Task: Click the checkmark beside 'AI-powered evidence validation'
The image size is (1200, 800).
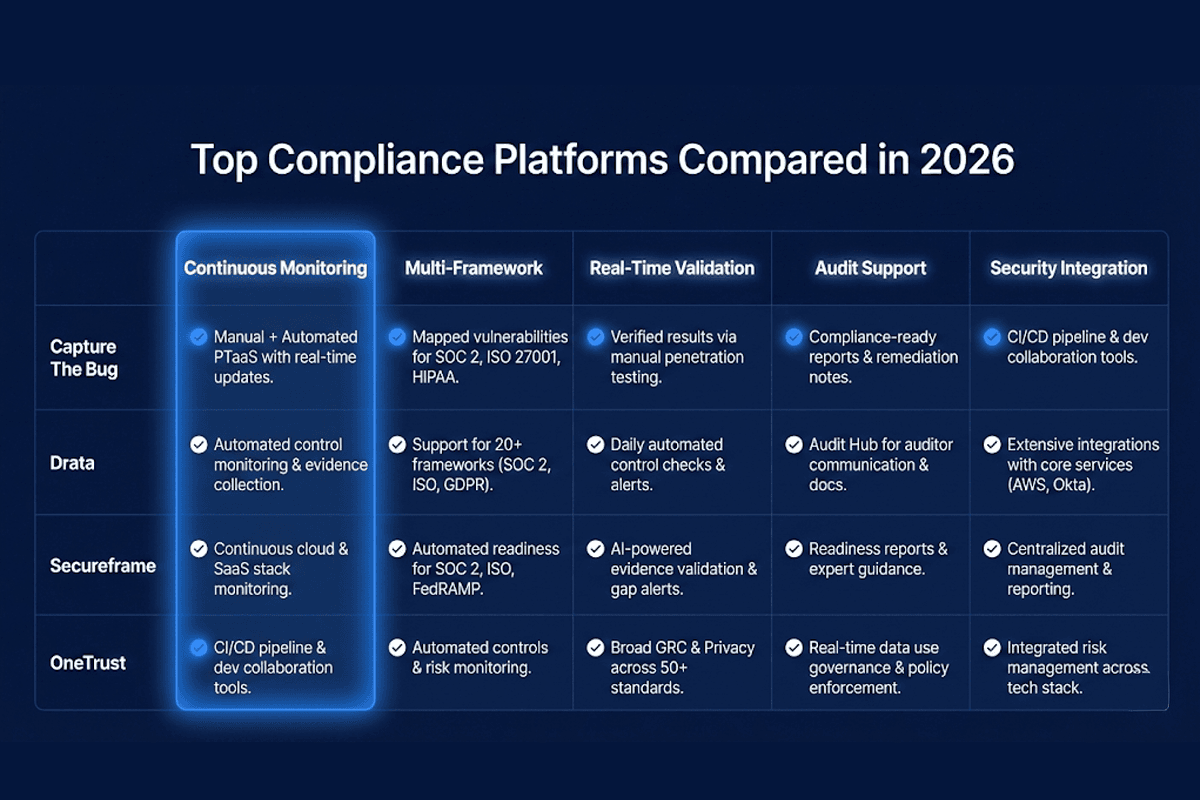Action: click(x=595, y=548)
